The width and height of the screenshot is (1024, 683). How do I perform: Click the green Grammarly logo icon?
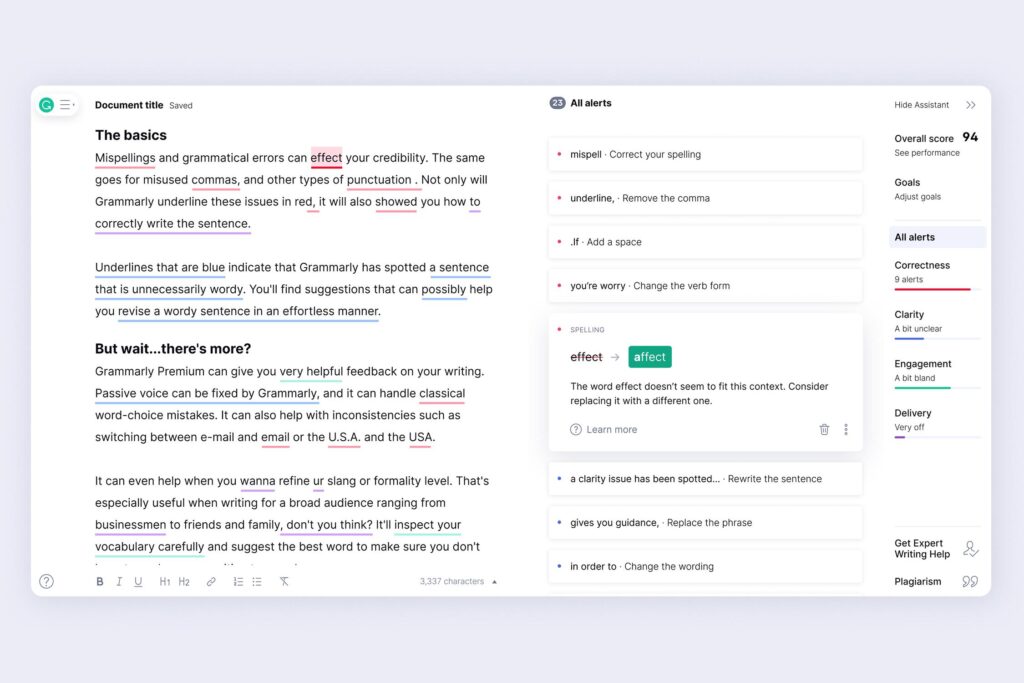tap(46, 104)
